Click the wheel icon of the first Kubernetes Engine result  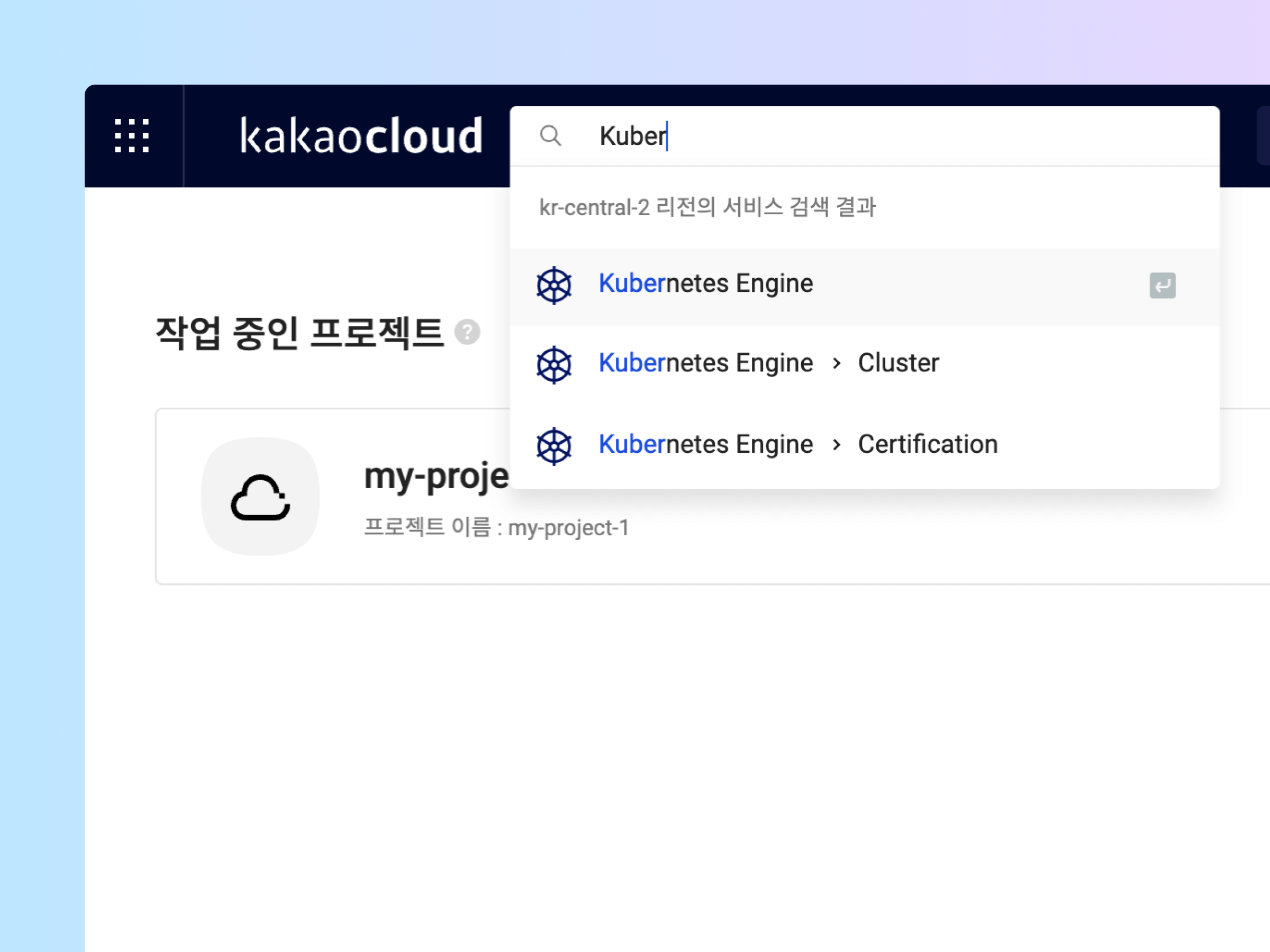[x=554, y=285]
